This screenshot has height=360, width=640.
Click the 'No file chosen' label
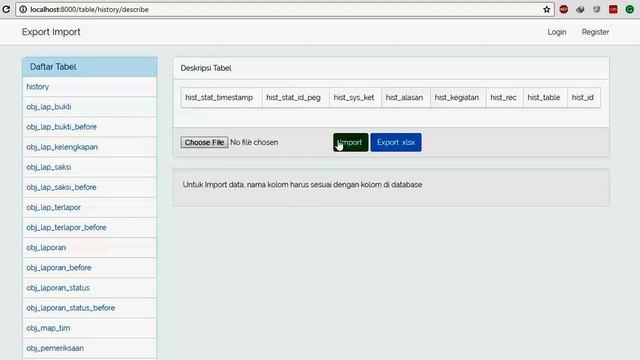[x=254, y=142]
